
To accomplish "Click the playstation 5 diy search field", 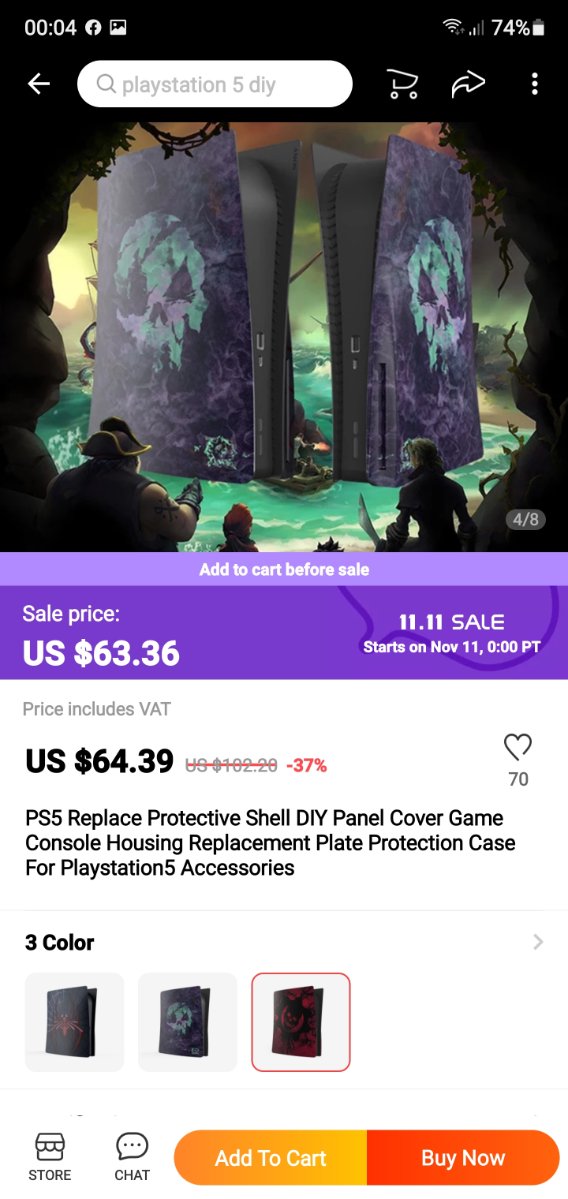I will click(x=215, y=84).
